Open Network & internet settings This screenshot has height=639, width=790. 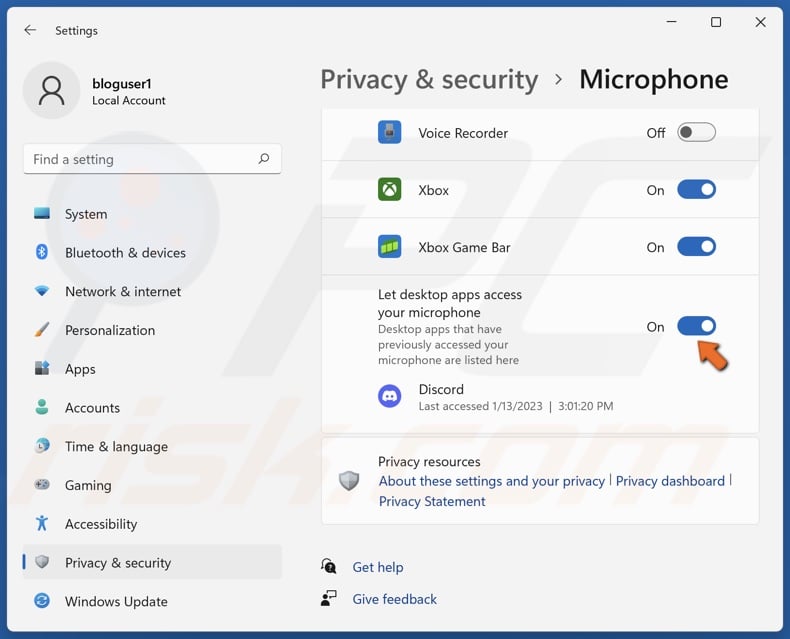pyautogui.click(x=152, y=291)
